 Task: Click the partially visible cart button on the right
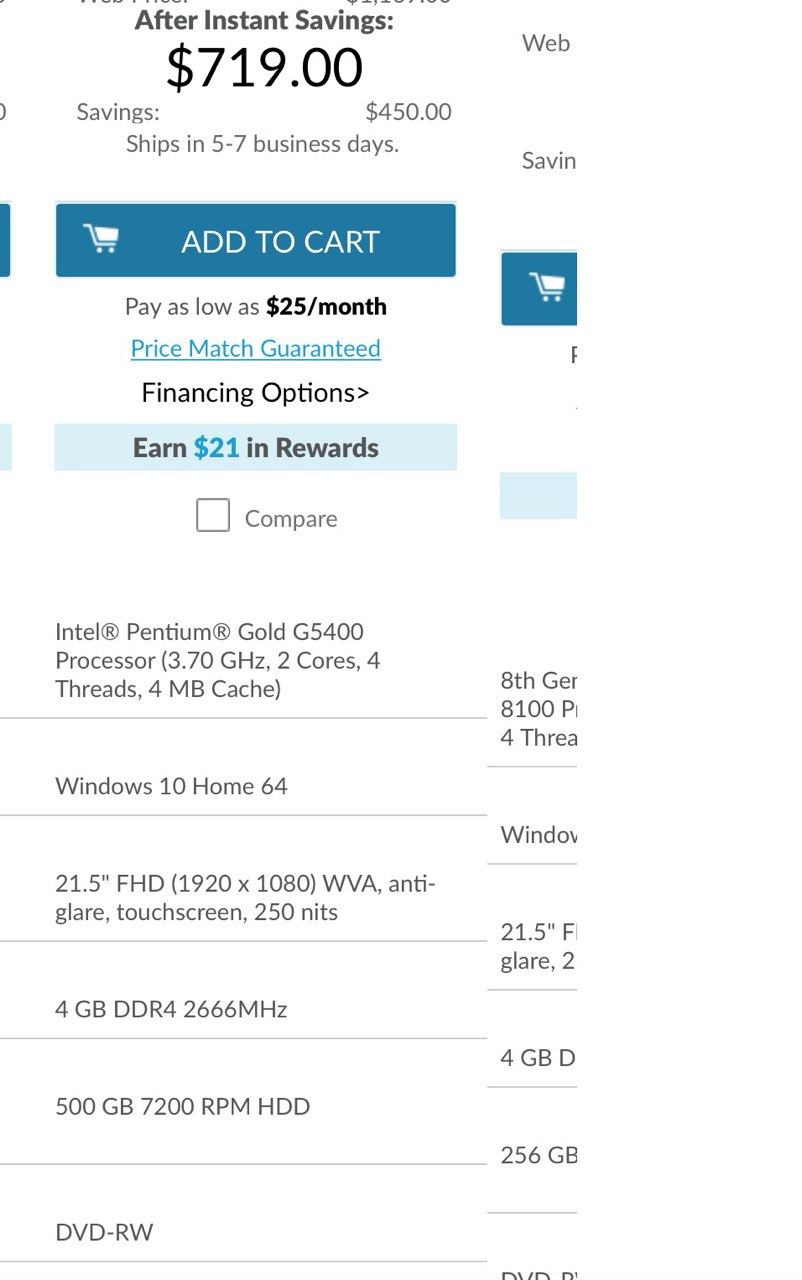pos(539,288)
